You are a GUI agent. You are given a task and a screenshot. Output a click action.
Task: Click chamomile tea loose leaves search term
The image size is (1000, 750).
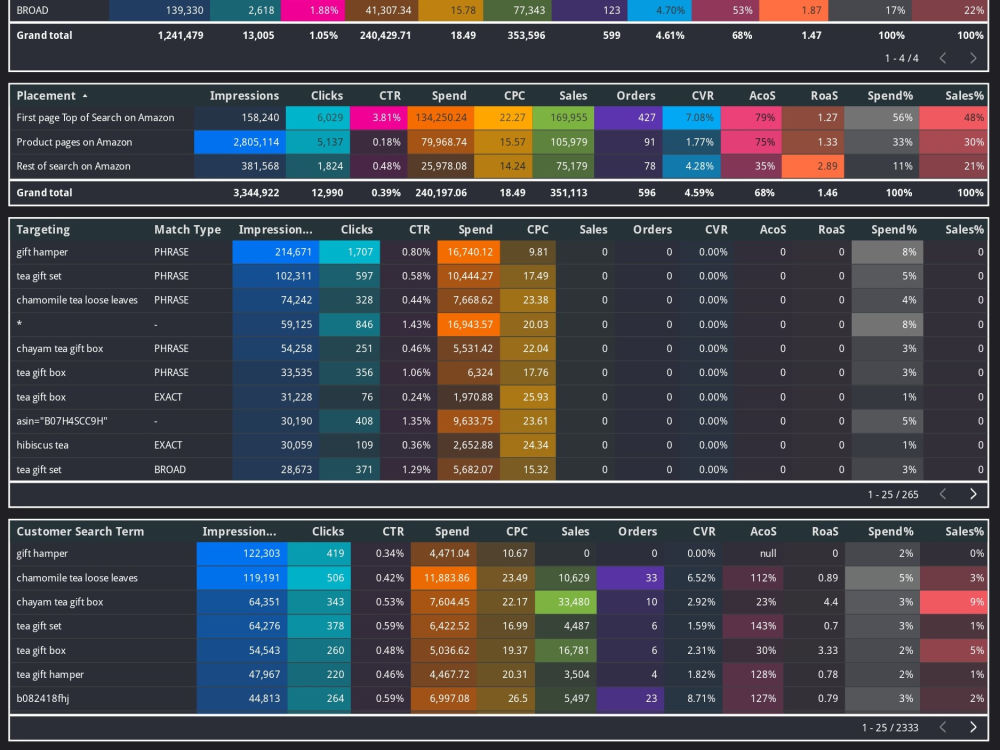tap(77, 578)
